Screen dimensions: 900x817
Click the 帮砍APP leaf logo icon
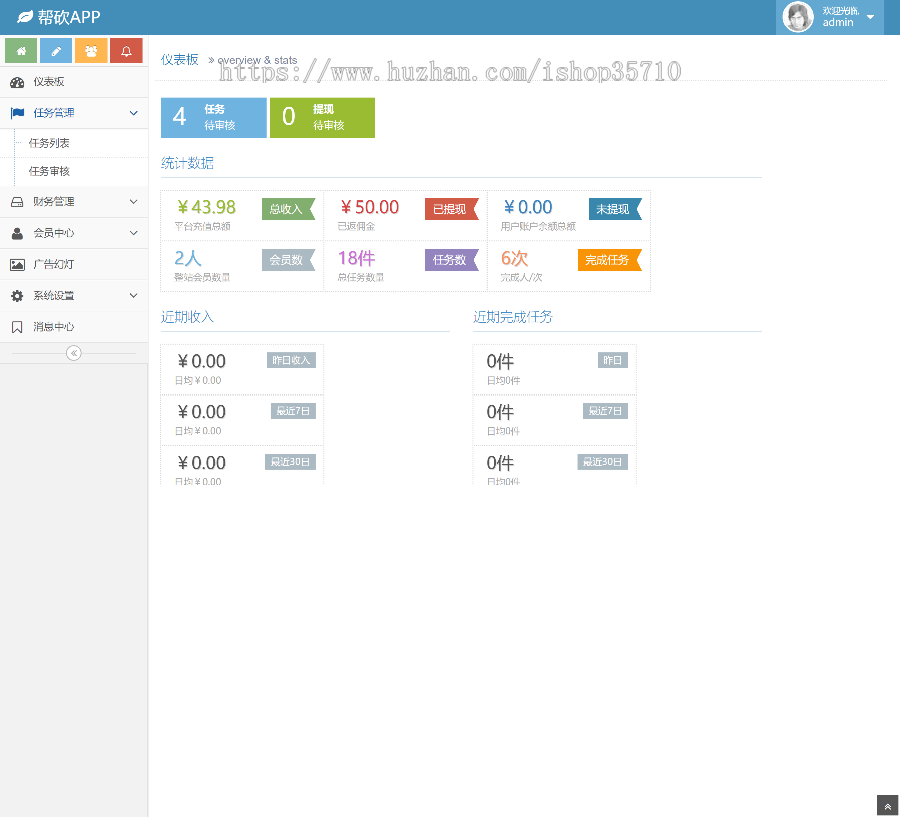[x=25, y=17]
